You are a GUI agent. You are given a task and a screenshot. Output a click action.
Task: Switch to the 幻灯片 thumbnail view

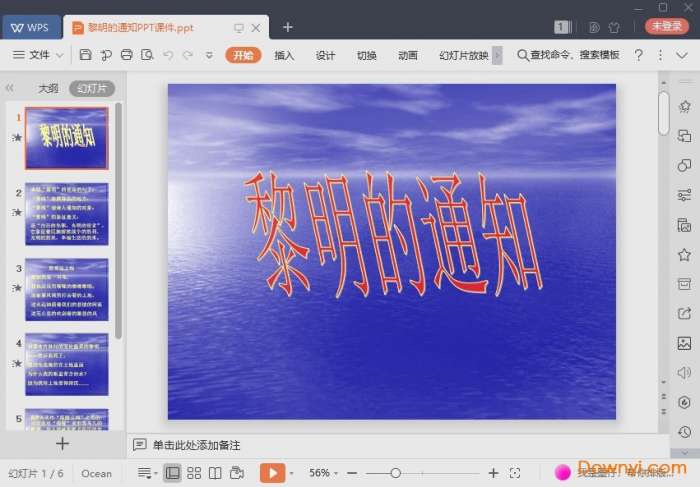click(92, 88)
